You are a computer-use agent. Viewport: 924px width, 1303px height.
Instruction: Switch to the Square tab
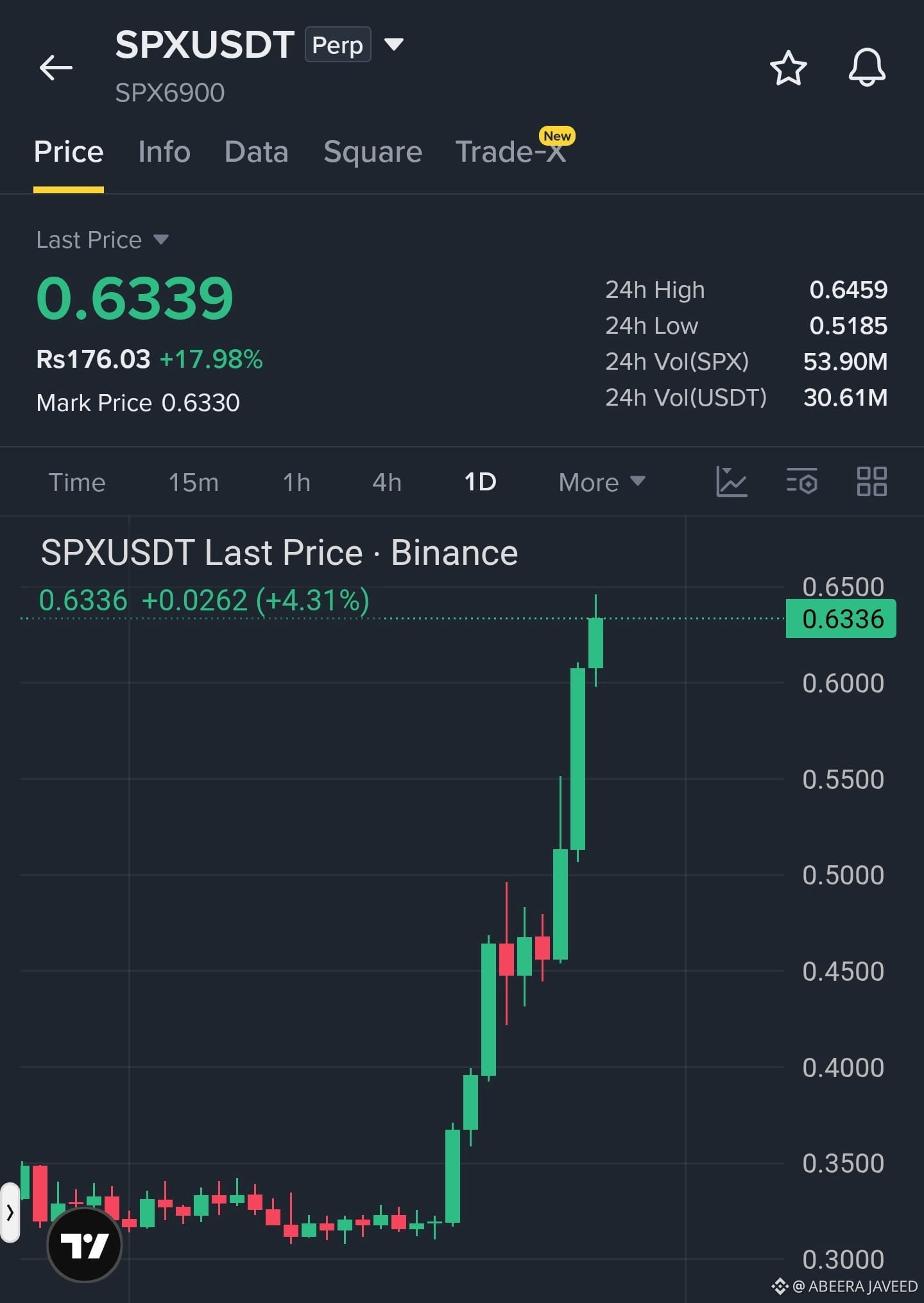coord(373,152)
